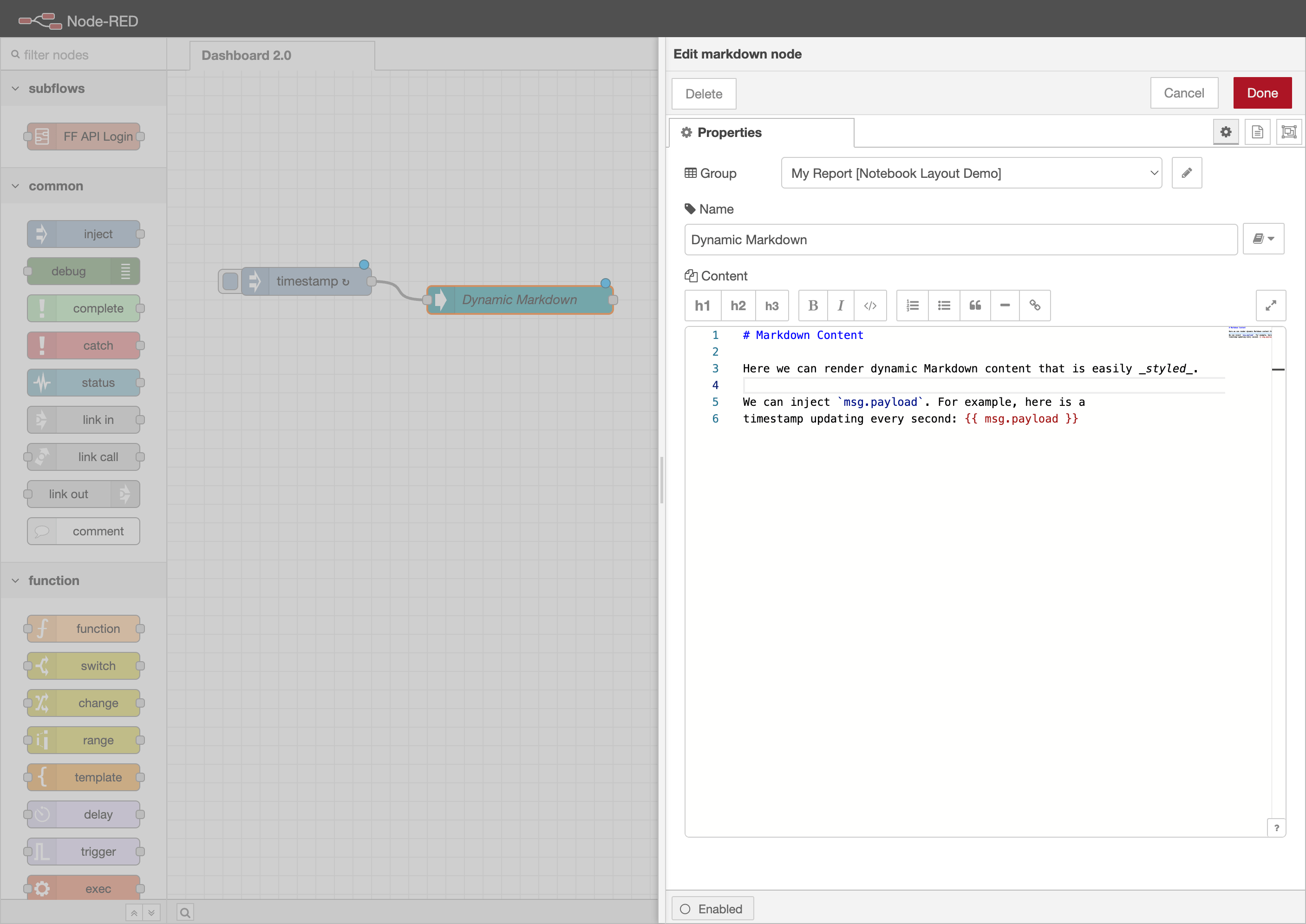Insert a blockquote using the quote icon
This screenshot has height=924, width=1306.
click(x=975, y=306)
